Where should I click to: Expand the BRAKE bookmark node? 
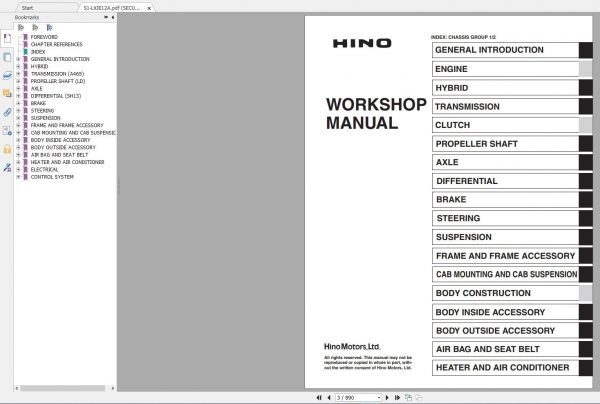18,103
